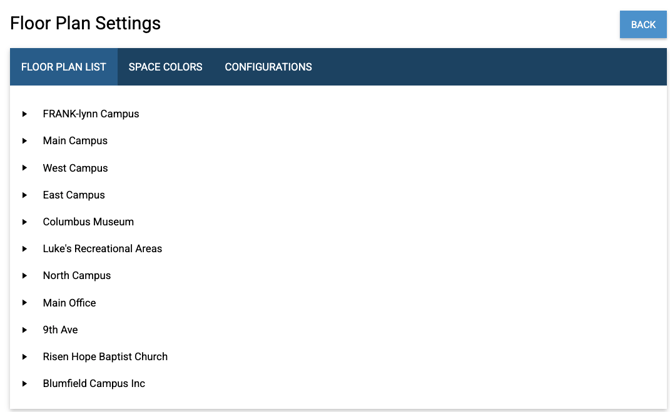Viewport: 670px width, 412px height.
Task: Expand the Main Campus disclosure triangle
Action: click(x=25, y=141)
